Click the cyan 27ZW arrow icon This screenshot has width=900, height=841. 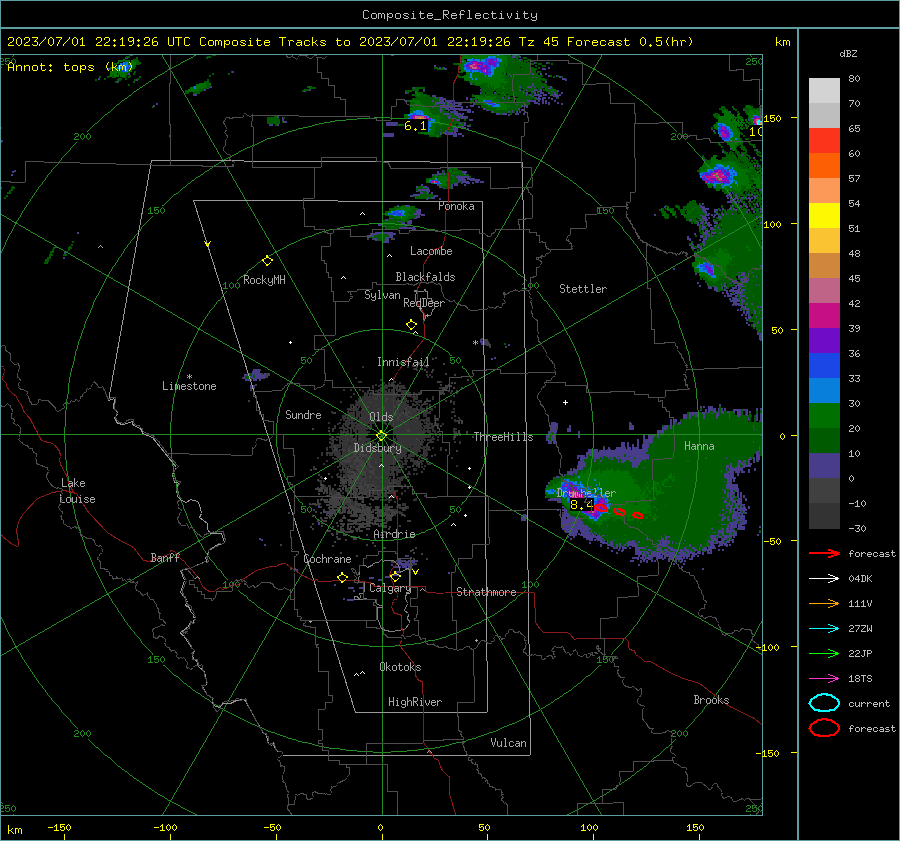click(x=824, y=629)
